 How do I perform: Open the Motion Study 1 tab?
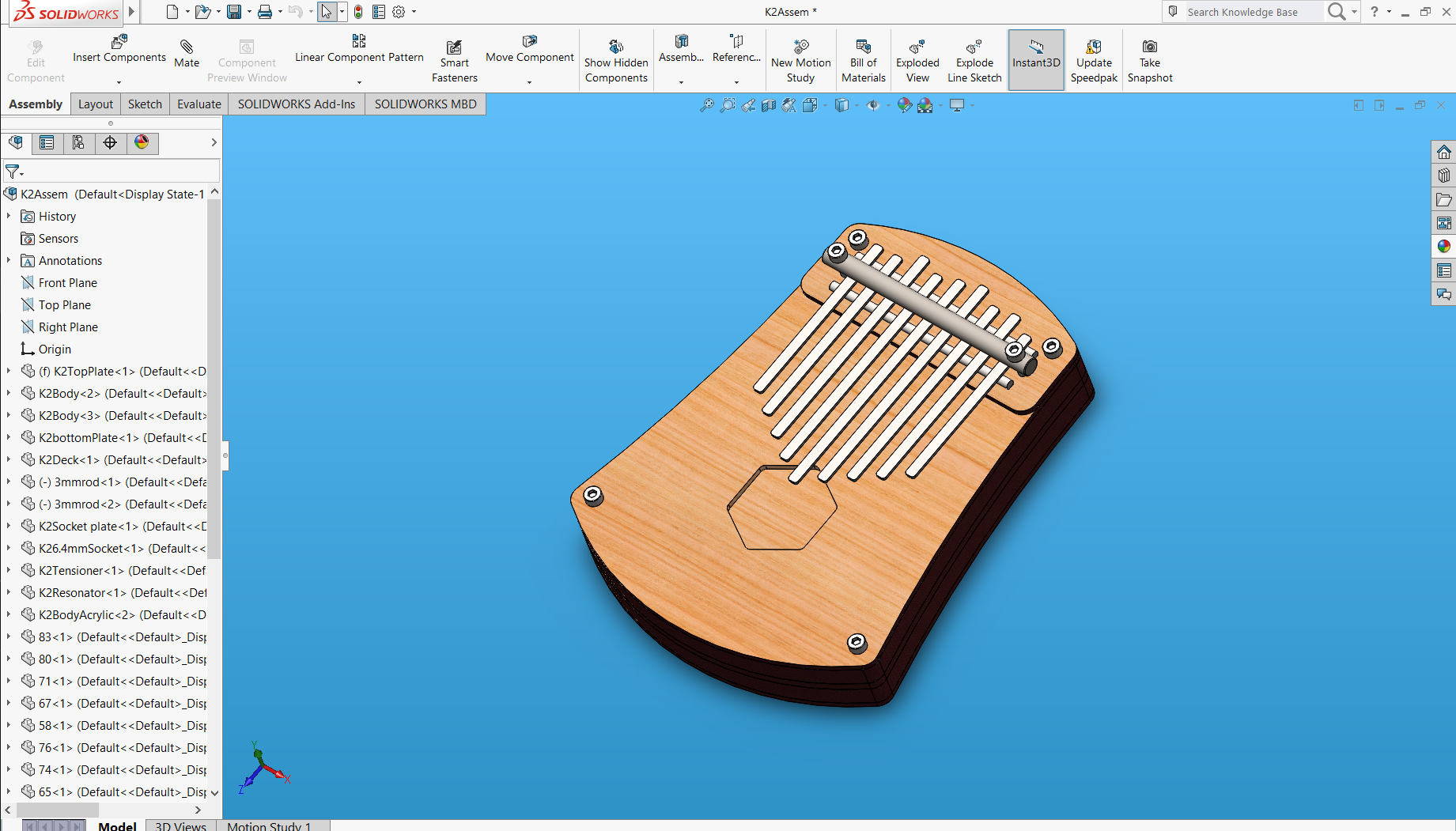[x=269, y=825]
